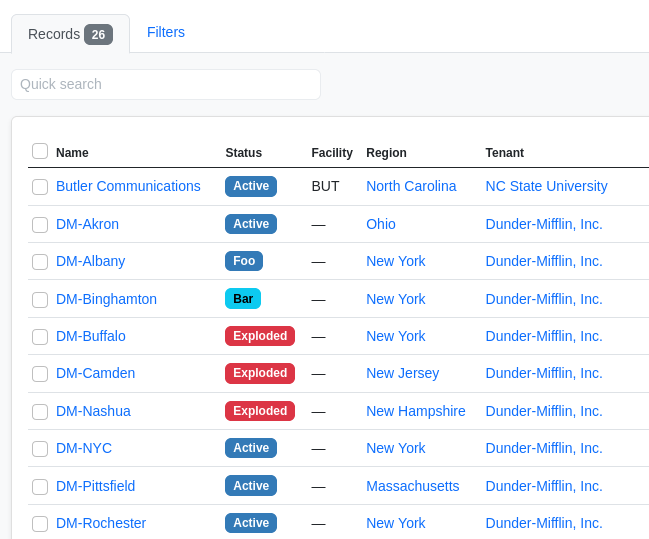The width and height of the screenshot is (649, 539).
Task: Click the 26 records count badge
Action: tap(99, 34)
